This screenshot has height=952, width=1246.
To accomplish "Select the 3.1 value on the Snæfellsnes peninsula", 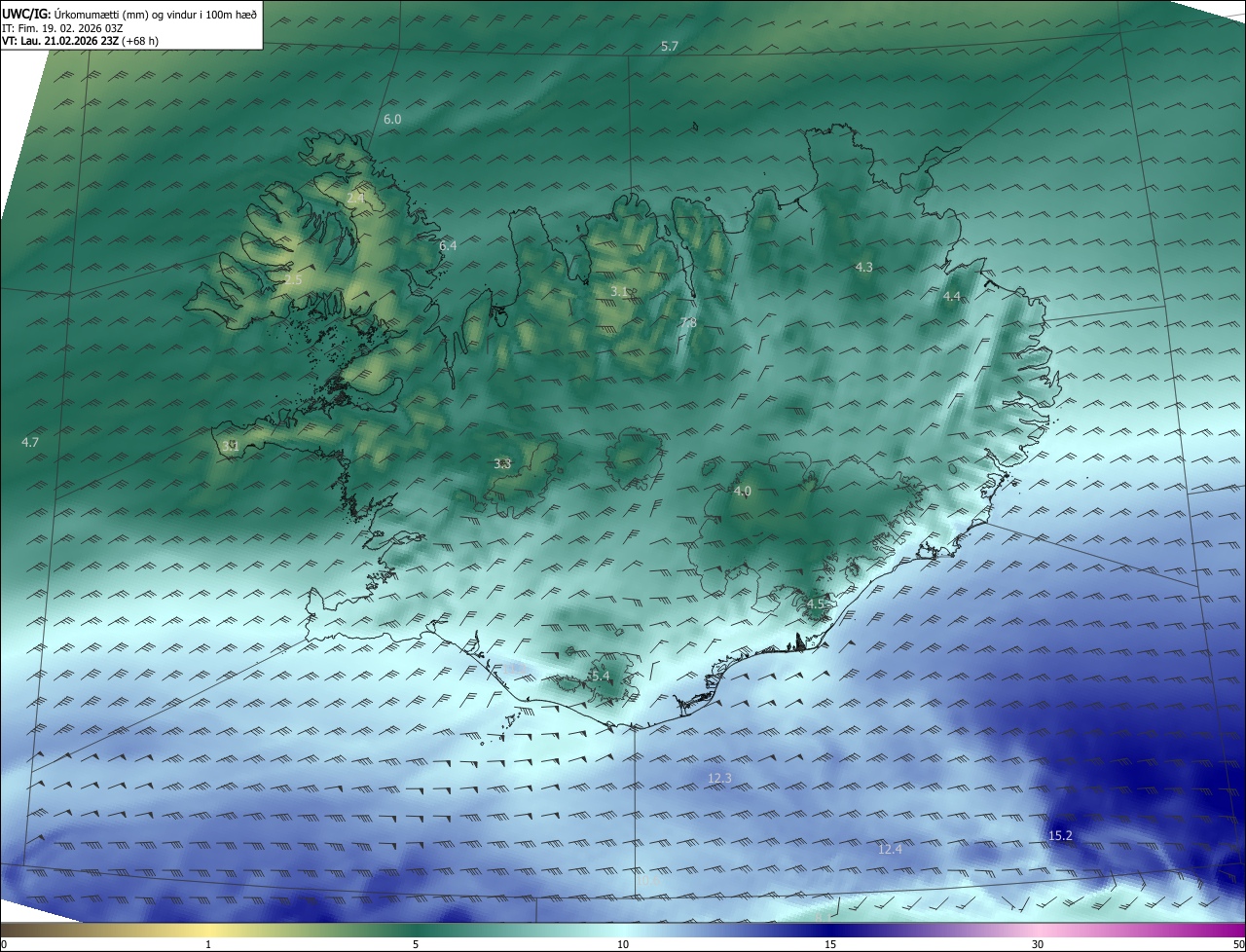I will [x=230, y=445].
